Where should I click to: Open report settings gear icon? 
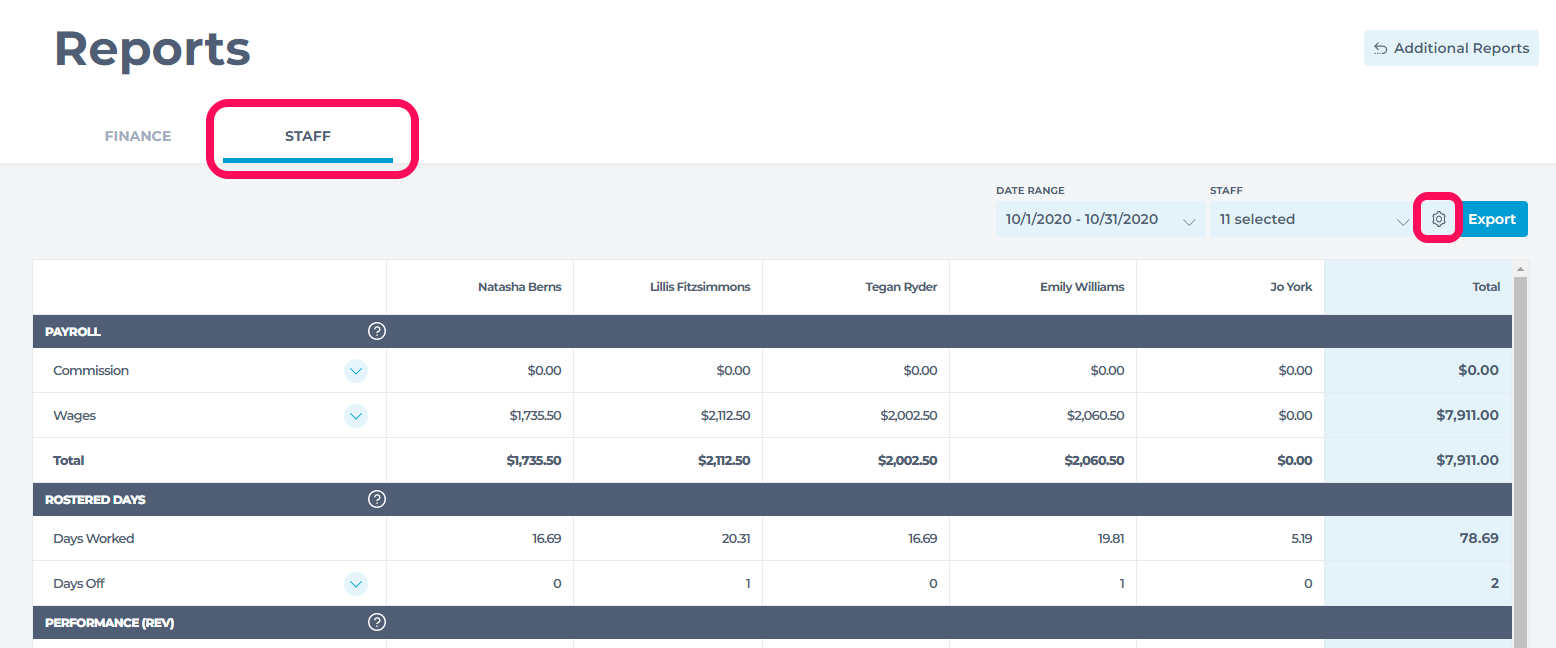(1439, 219)
